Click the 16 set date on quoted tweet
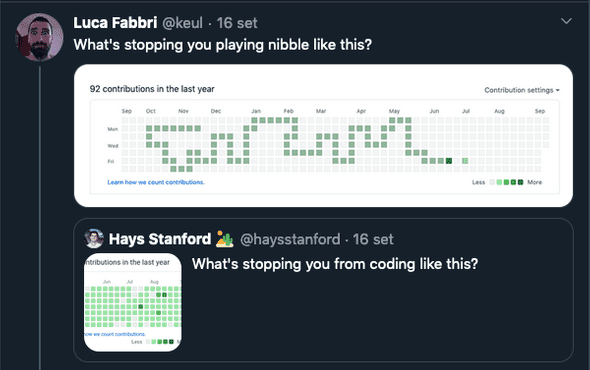This screenshot has height=370, width=590. point(373,239)
